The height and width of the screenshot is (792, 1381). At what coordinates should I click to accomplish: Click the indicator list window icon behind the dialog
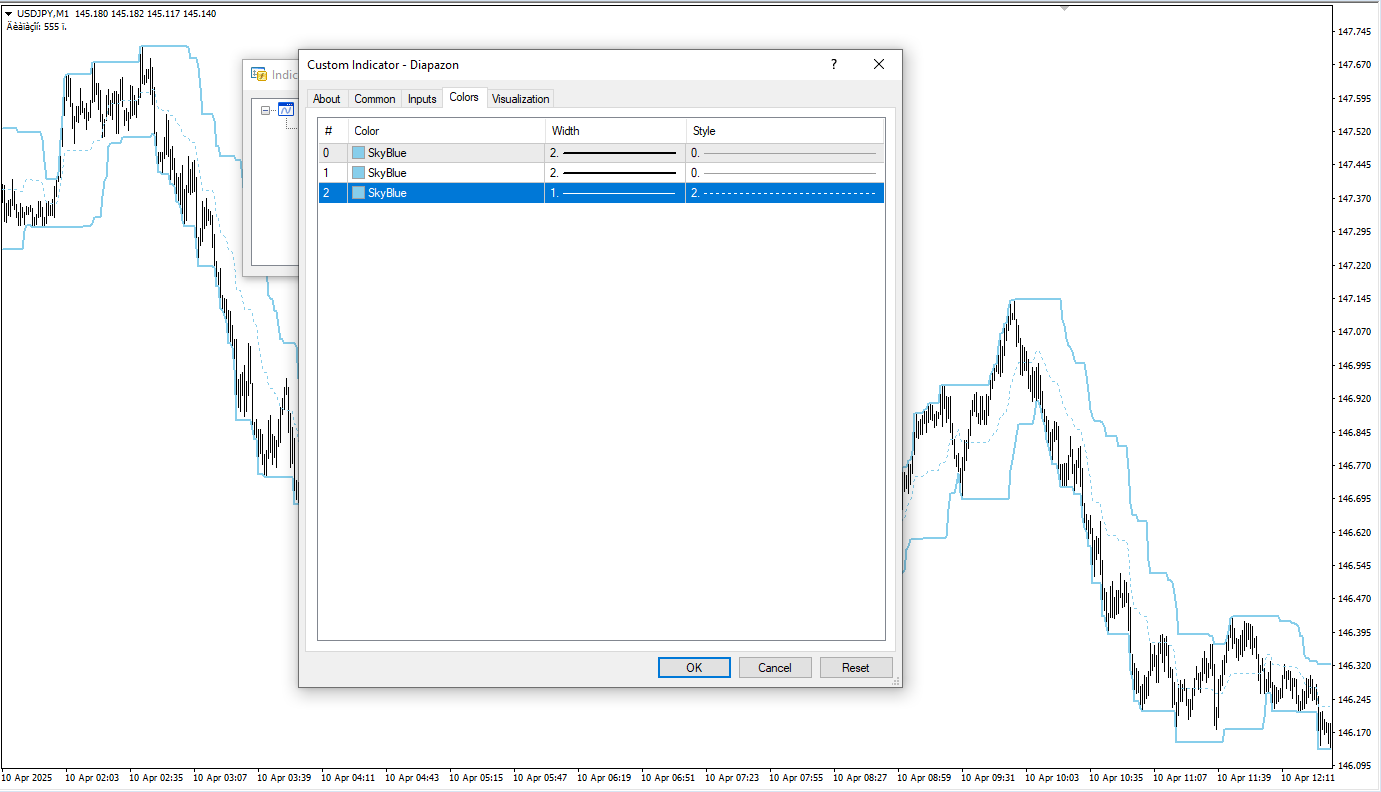click(x=259, y=74)
